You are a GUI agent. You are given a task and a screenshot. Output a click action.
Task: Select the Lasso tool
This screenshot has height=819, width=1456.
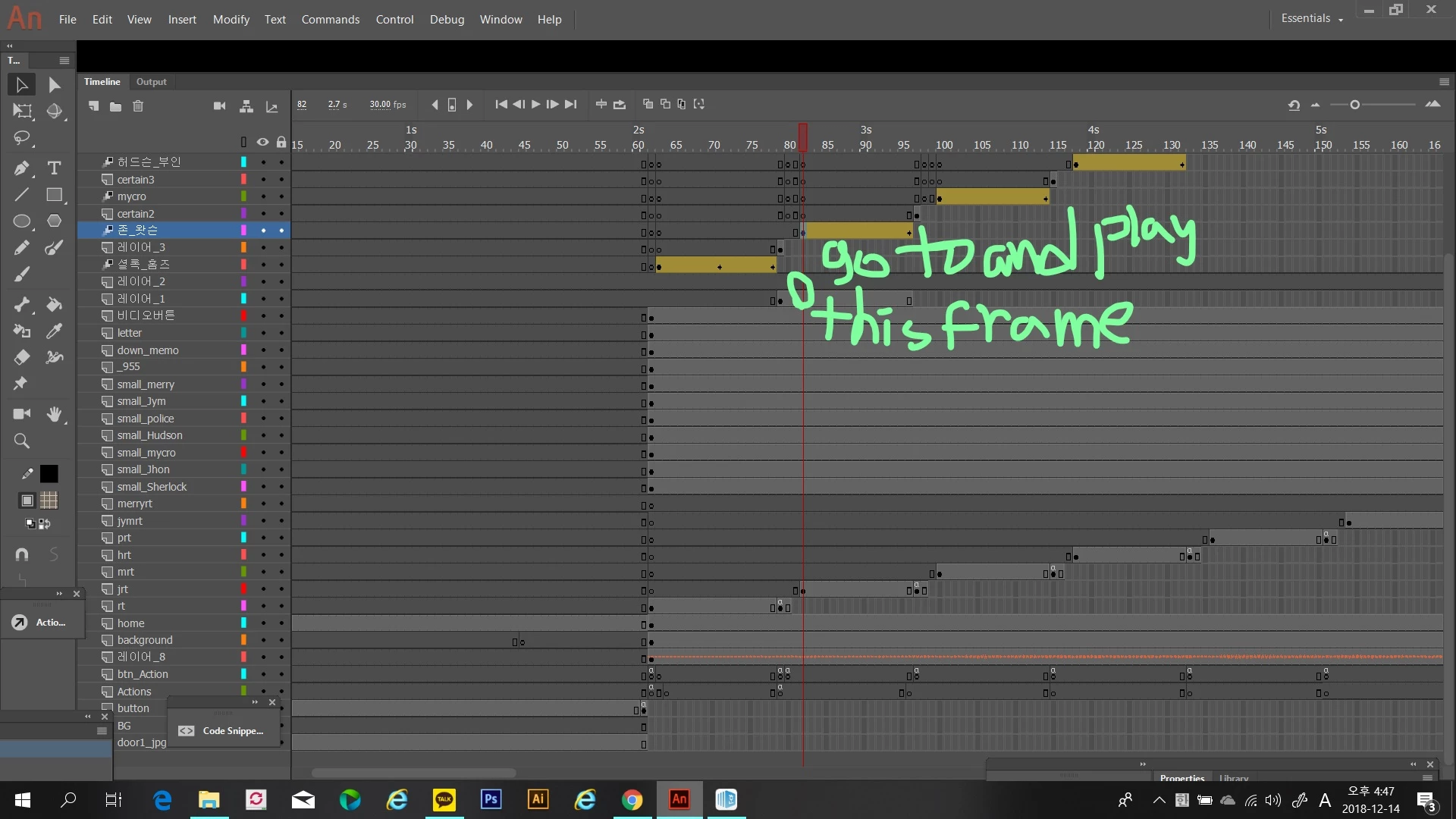click(x=22, y=138)
